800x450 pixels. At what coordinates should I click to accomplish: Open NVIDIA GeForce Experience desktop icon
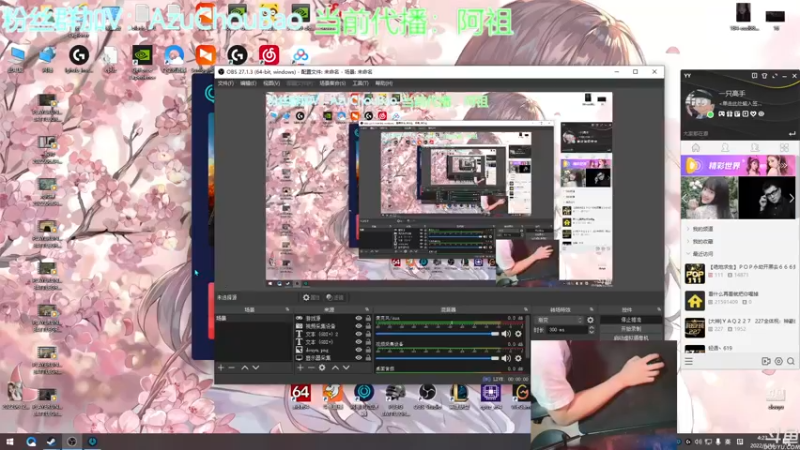pos(142,59)
